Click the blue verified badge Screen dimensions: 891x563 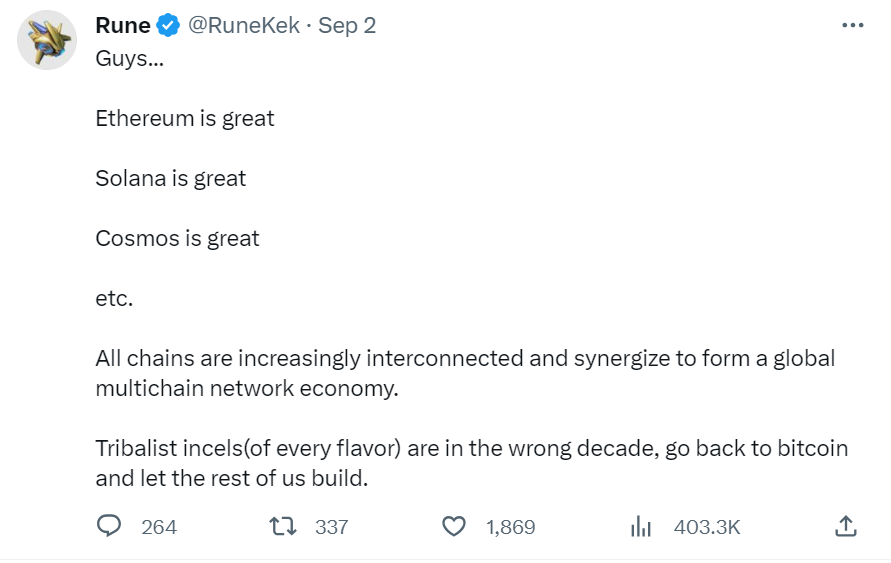tap(168, 27)
